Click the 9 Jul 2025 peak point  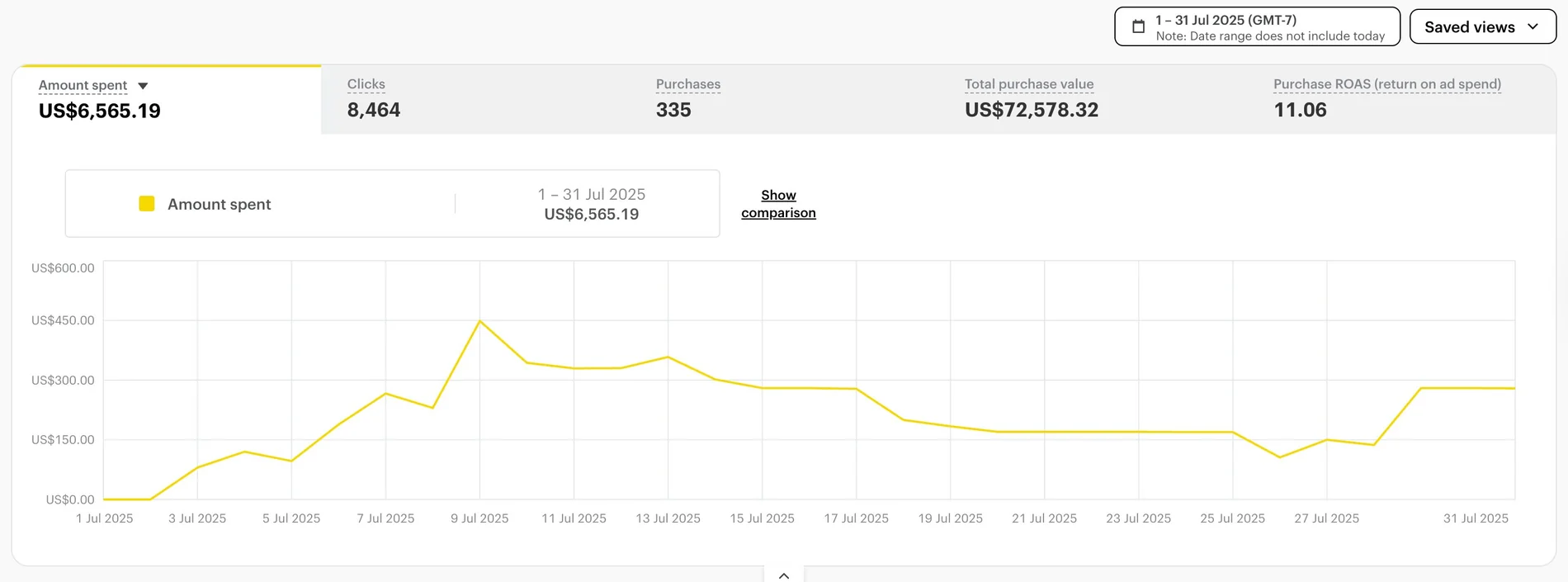tap(480, 321)
